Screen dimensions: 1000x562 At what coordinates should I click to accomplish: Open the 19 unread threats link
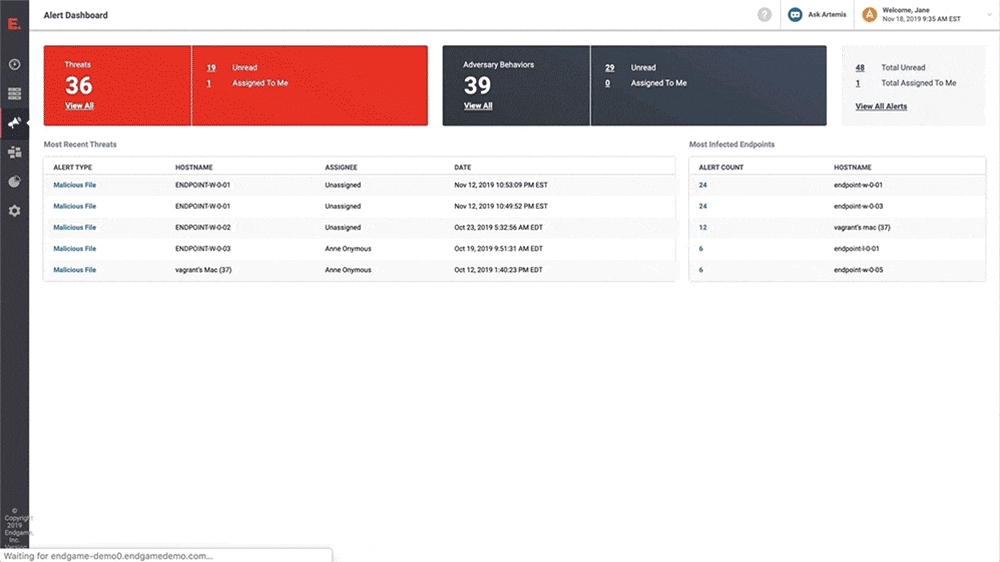pyautogui.click(x=211, y=68)
